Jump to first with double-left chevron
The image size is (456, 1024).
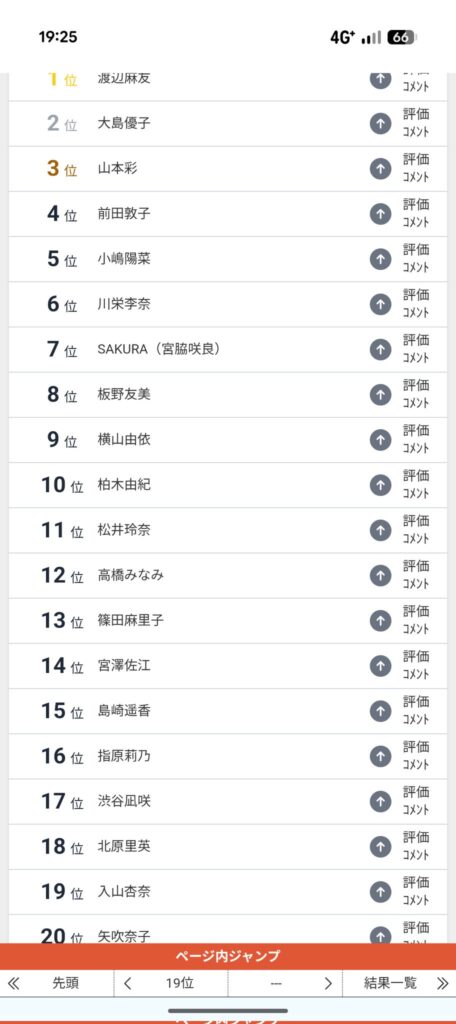tap(13, 984)
